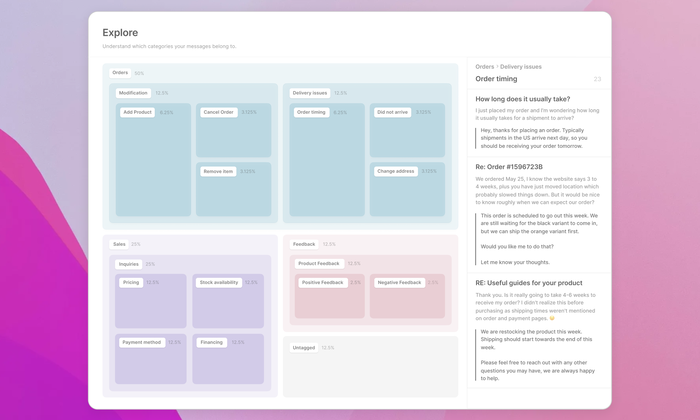Open the Modification subcategory tag

coord(133,93)
